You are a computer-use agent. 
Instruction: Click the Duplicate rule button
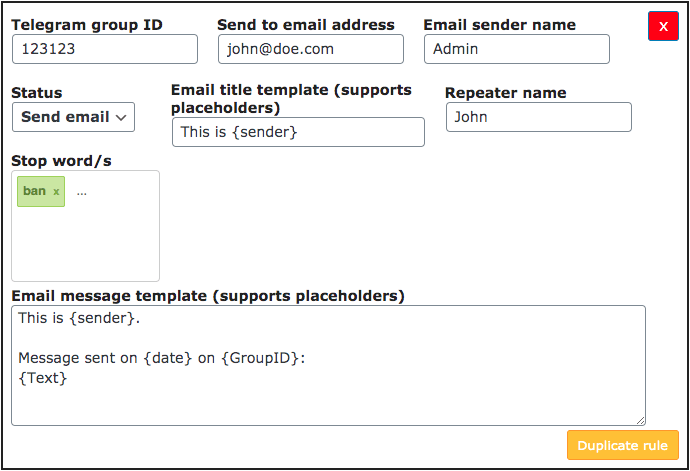622,445
